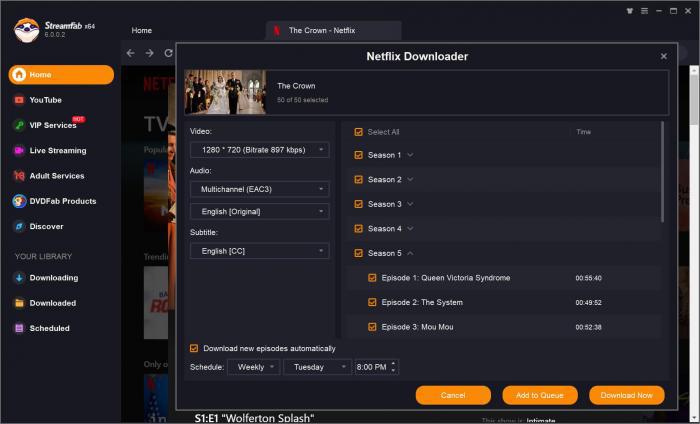Select the Home sidebar button
The width and height of the screenshot is (700, 424).
pos(61,75)
